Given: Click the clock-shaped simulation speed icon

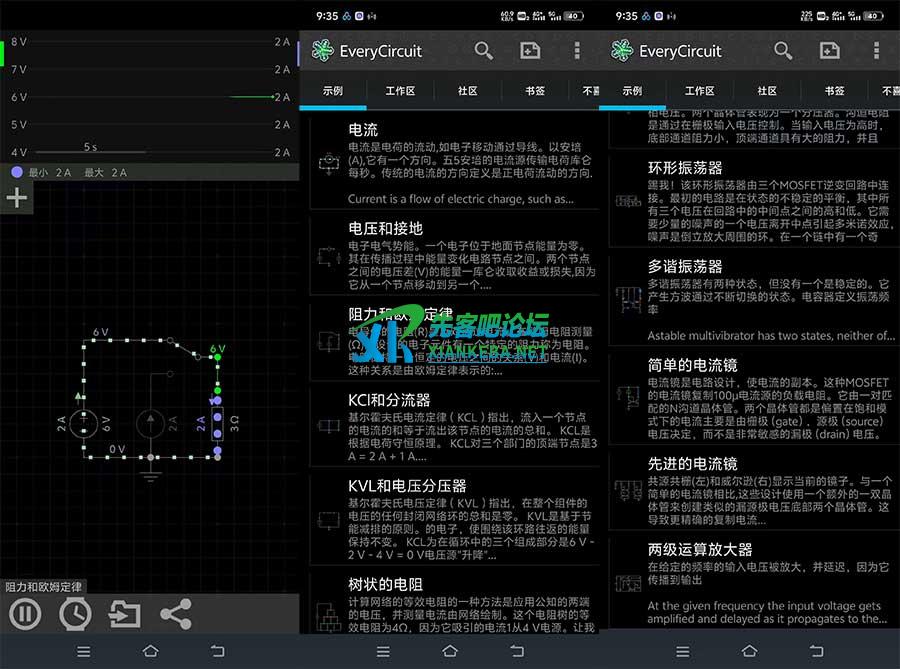Looking at the screenshot, I should tap(75, 613).
